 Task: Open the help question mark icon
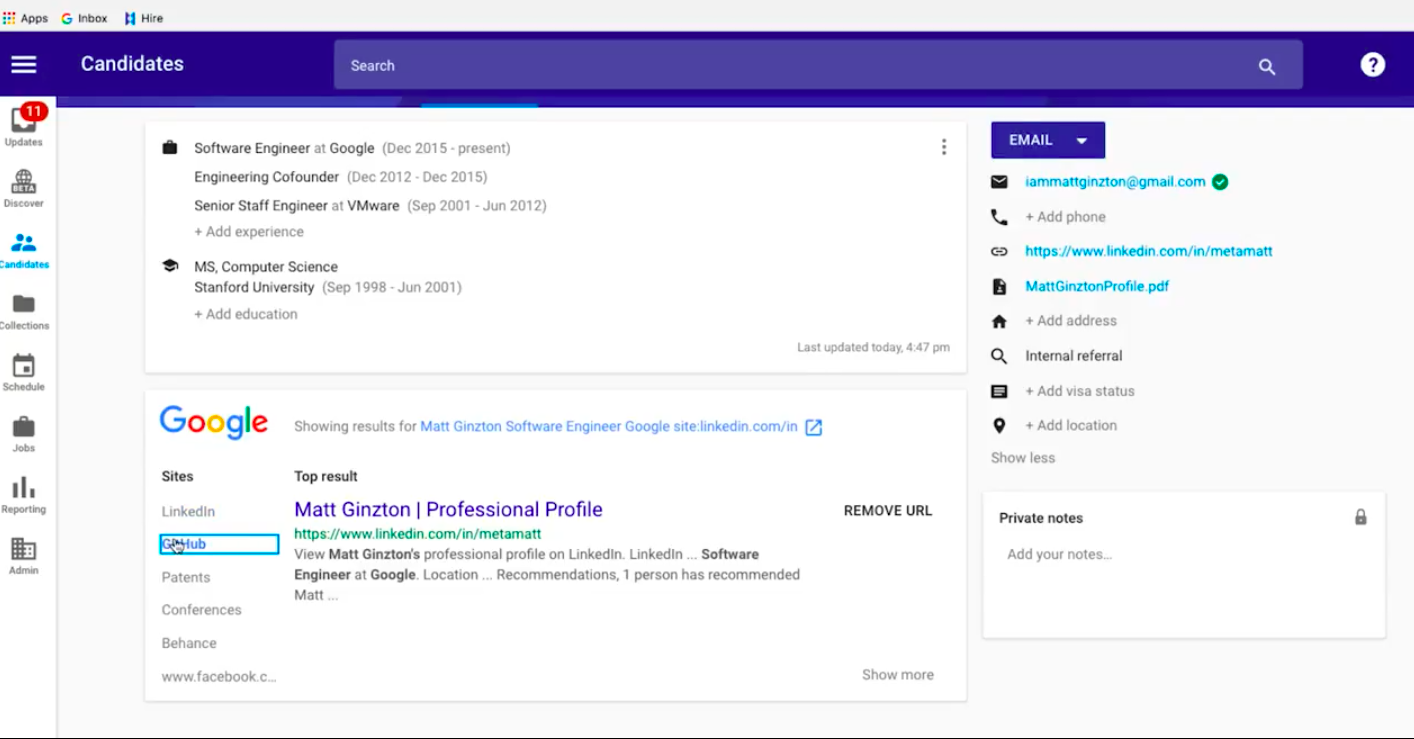[x=1373, y=65]
